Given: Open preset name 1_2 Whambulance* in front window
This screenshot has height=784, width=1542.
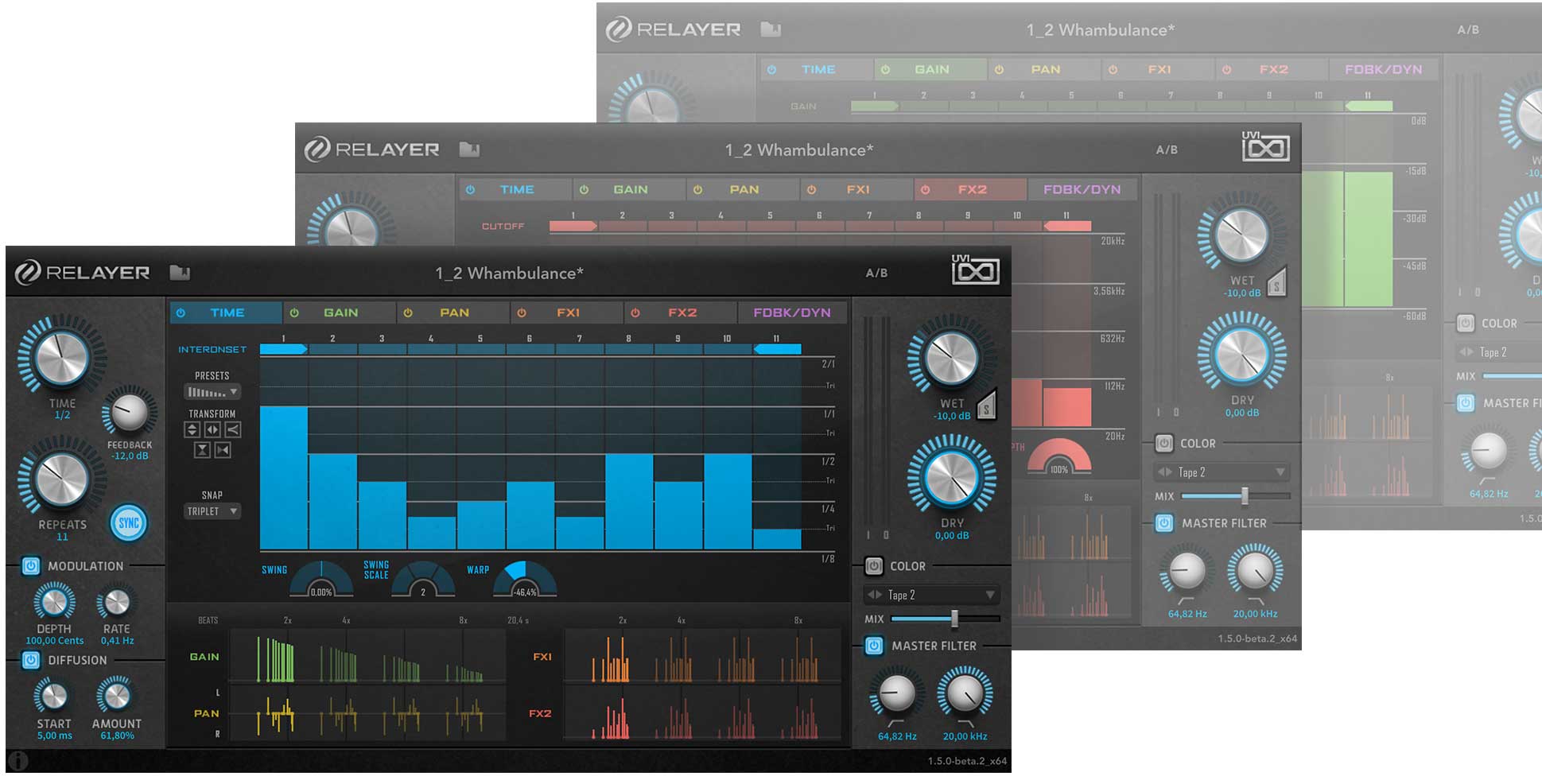Looking at the screenshot, I should point(509,273).
